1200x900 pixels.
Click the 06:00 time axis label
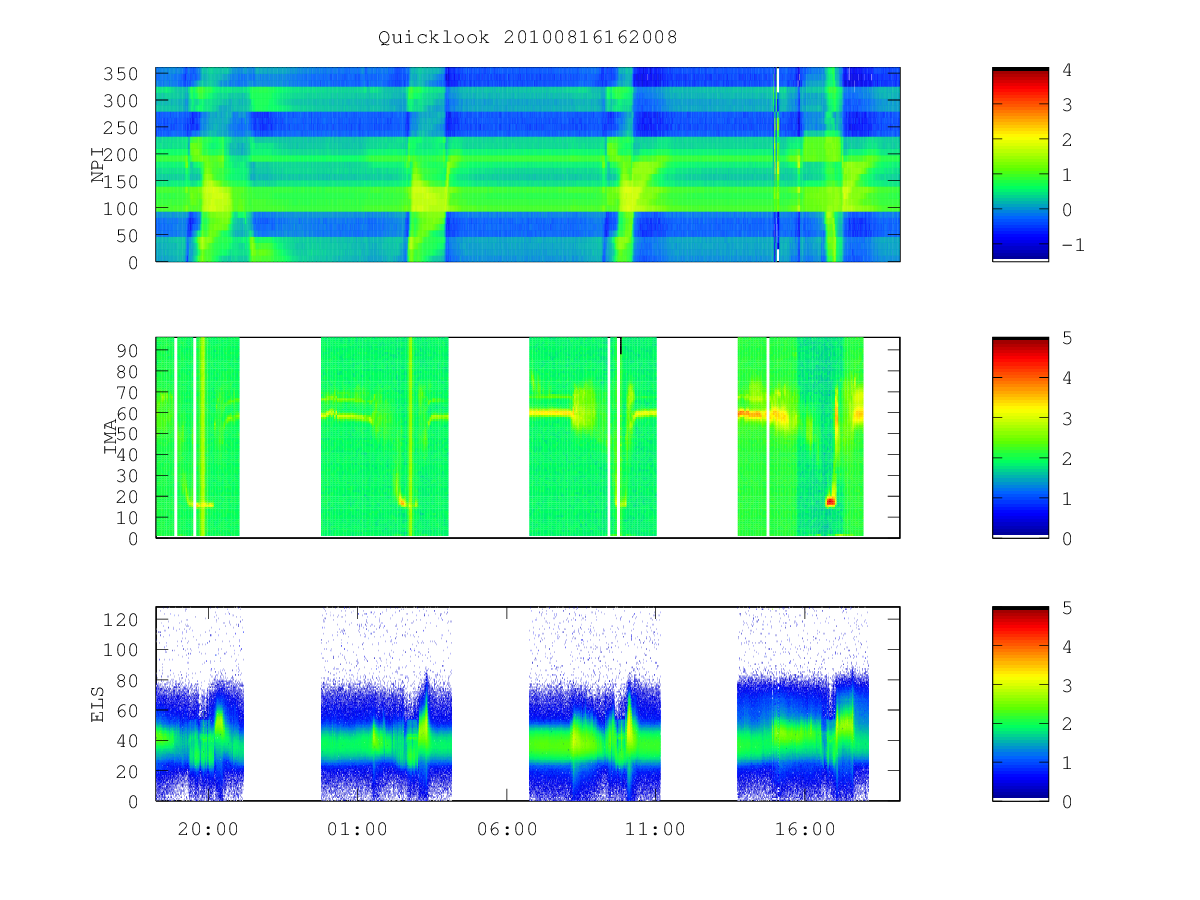[507, 829]
